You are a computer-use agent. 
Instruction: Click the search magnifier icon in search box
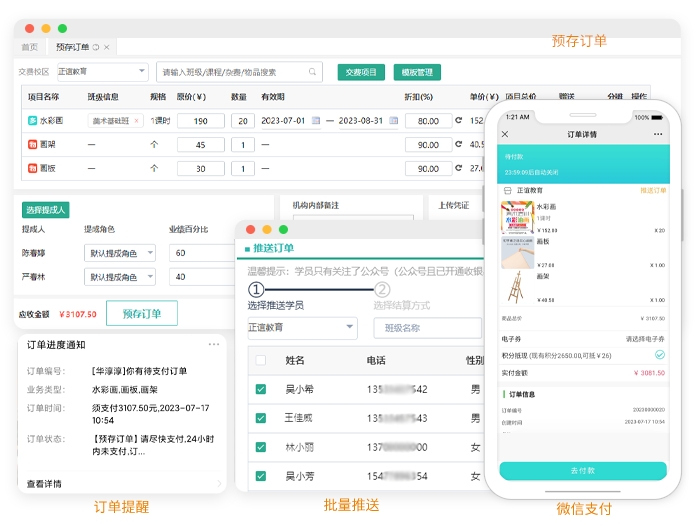point(313,72)
